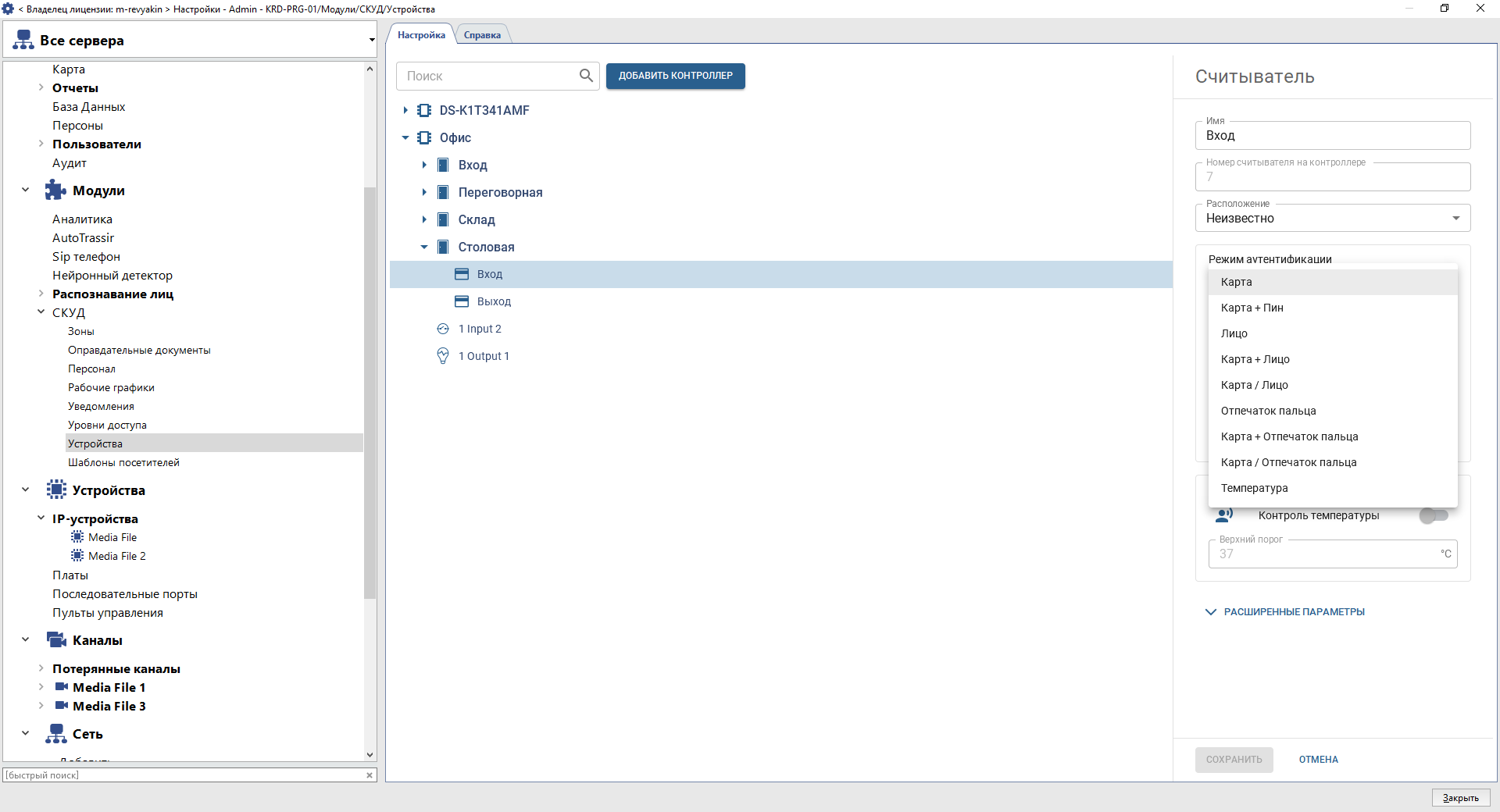1500x812 pixels.
Task: Expand РАСШИРЕННЫЕ ПАРАМЕТРЫ section
Action: [x=1286, y=612]
